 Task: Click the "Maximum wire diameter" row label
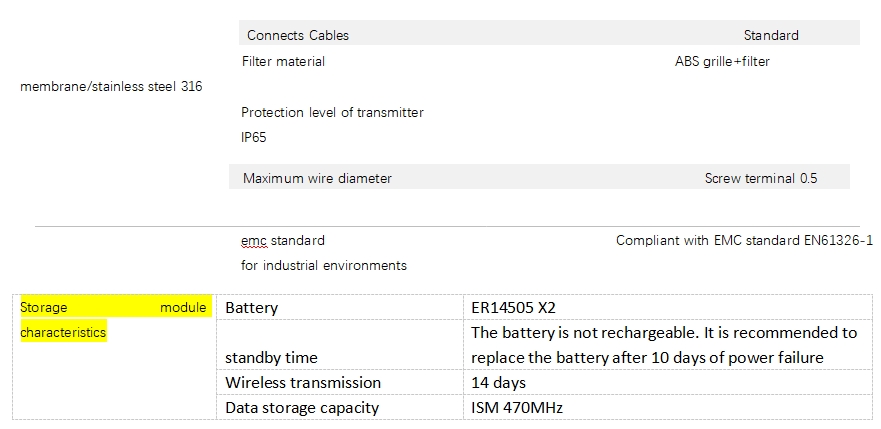pyautogui.click(x=317, y=178)
